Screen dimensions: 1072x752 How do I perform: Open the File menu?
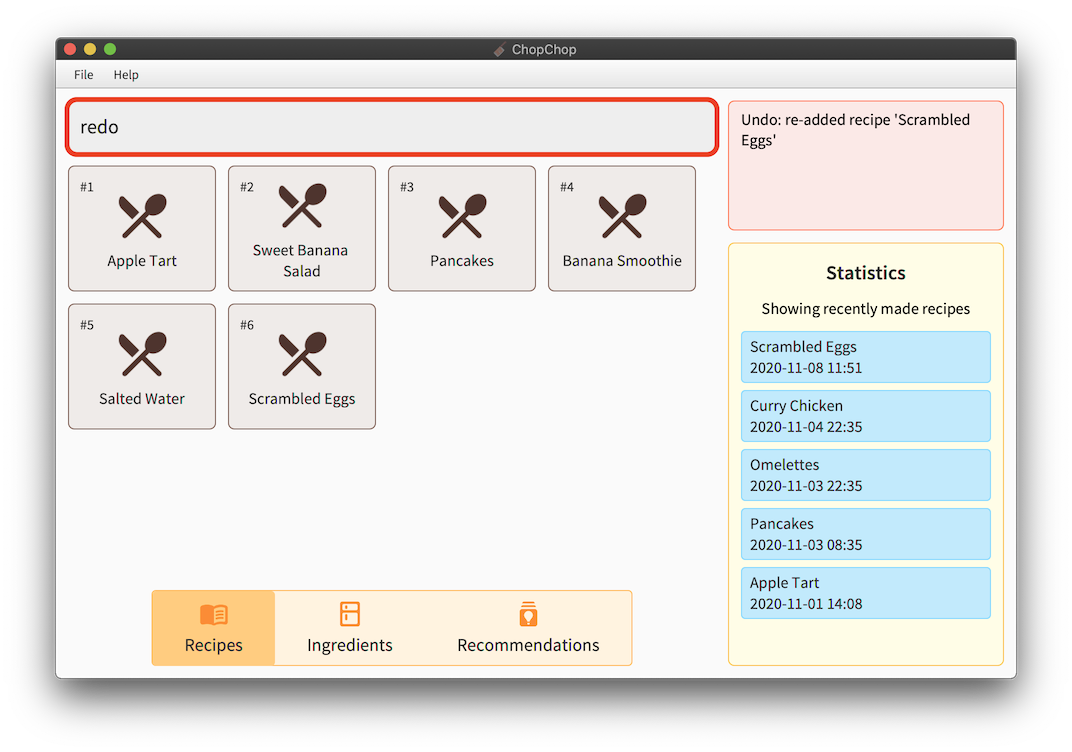tap(83, 75)
